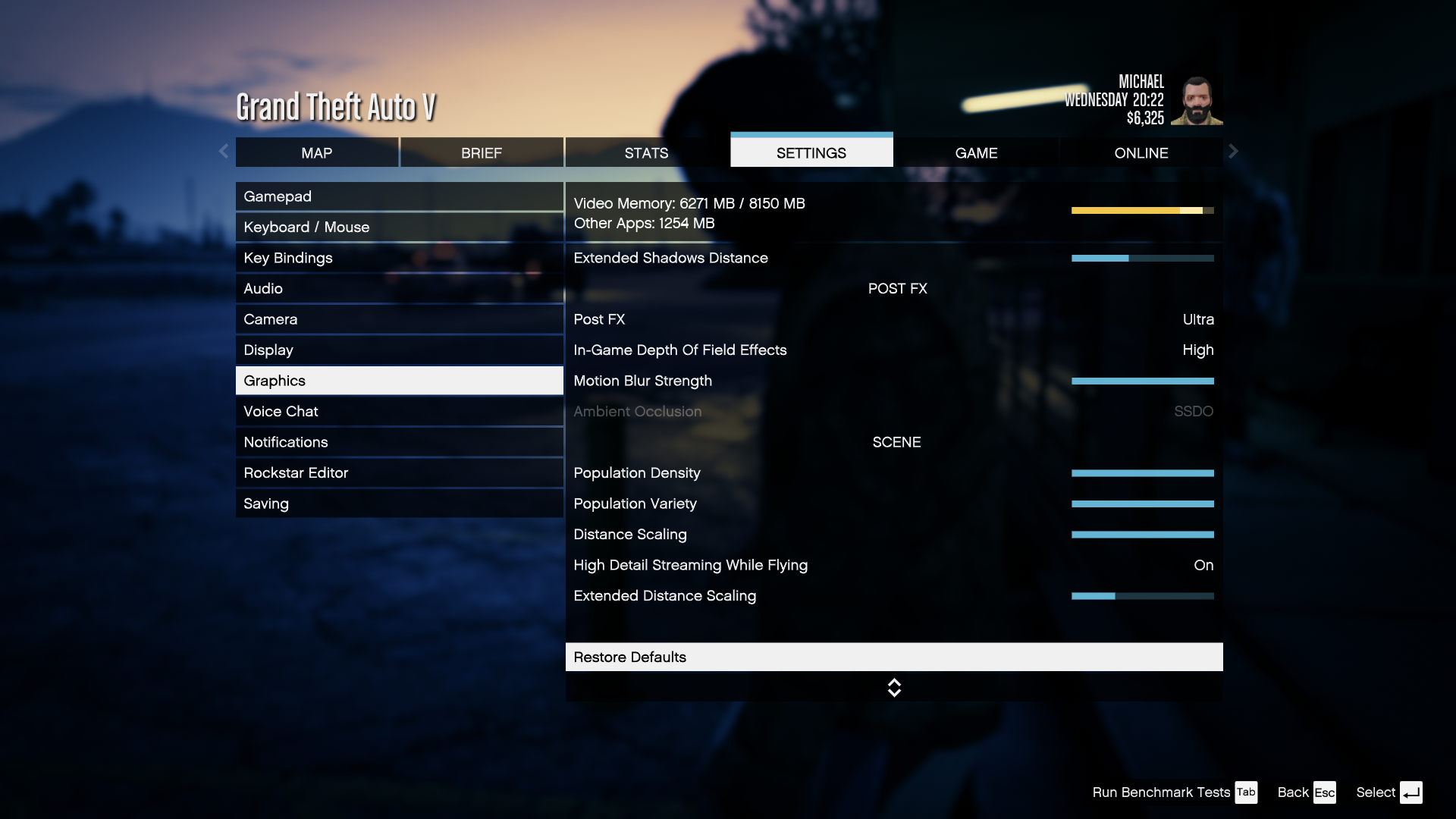
Task: Click Michael's character portrait
Action: coord(1197,100)
